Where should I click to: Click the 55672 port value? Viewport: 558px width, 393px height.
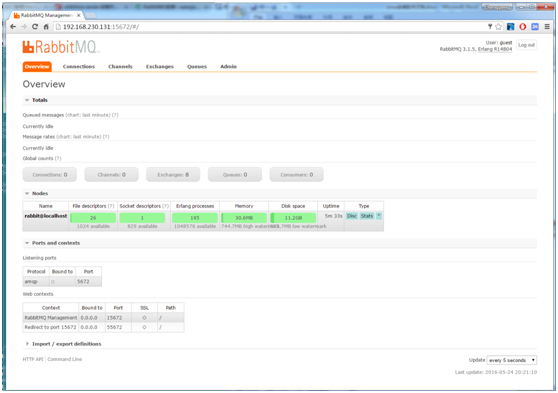pos(115,327)
